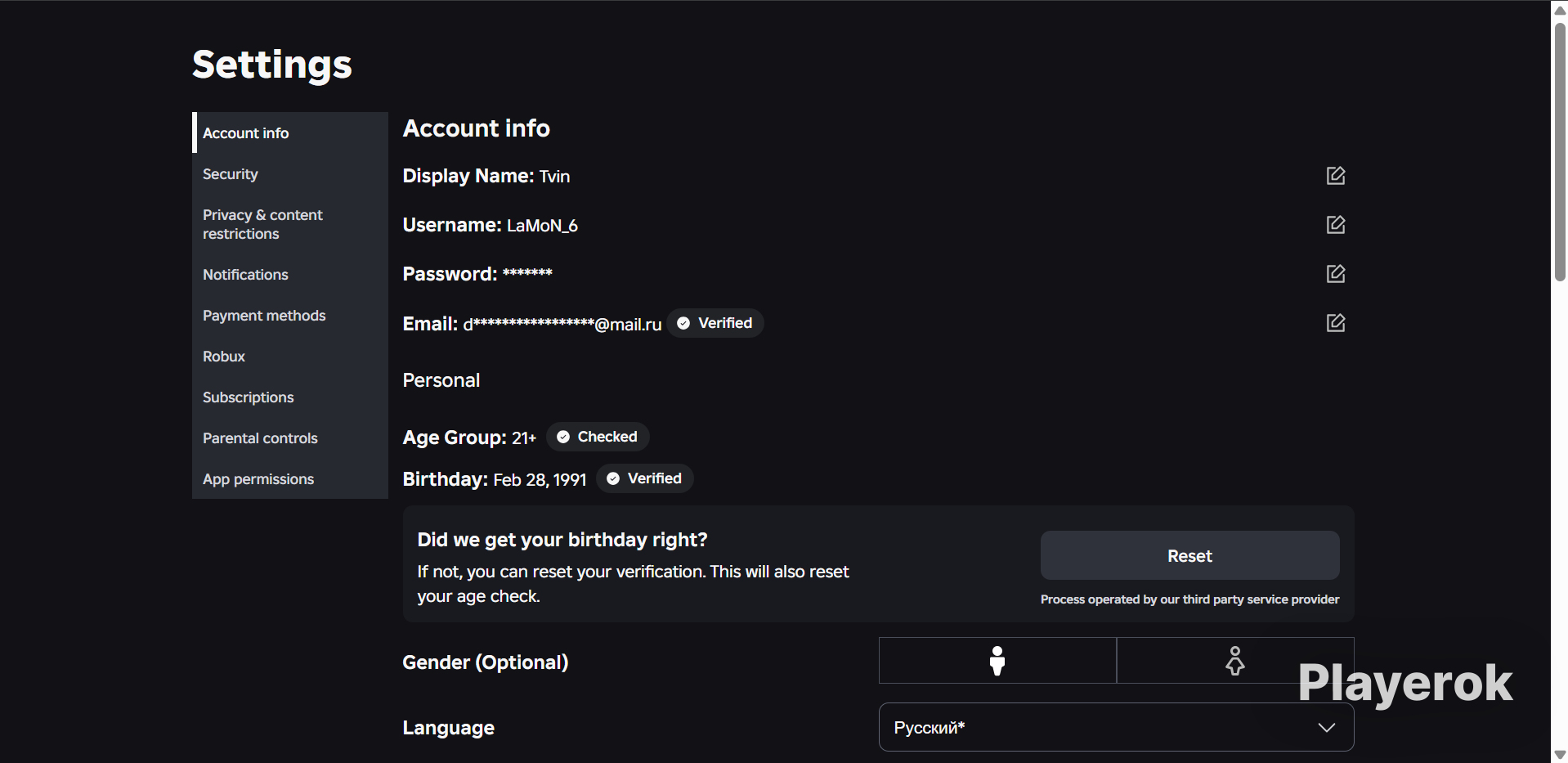
Task: Open the Password edit icon
Action: pos(1336,274)
